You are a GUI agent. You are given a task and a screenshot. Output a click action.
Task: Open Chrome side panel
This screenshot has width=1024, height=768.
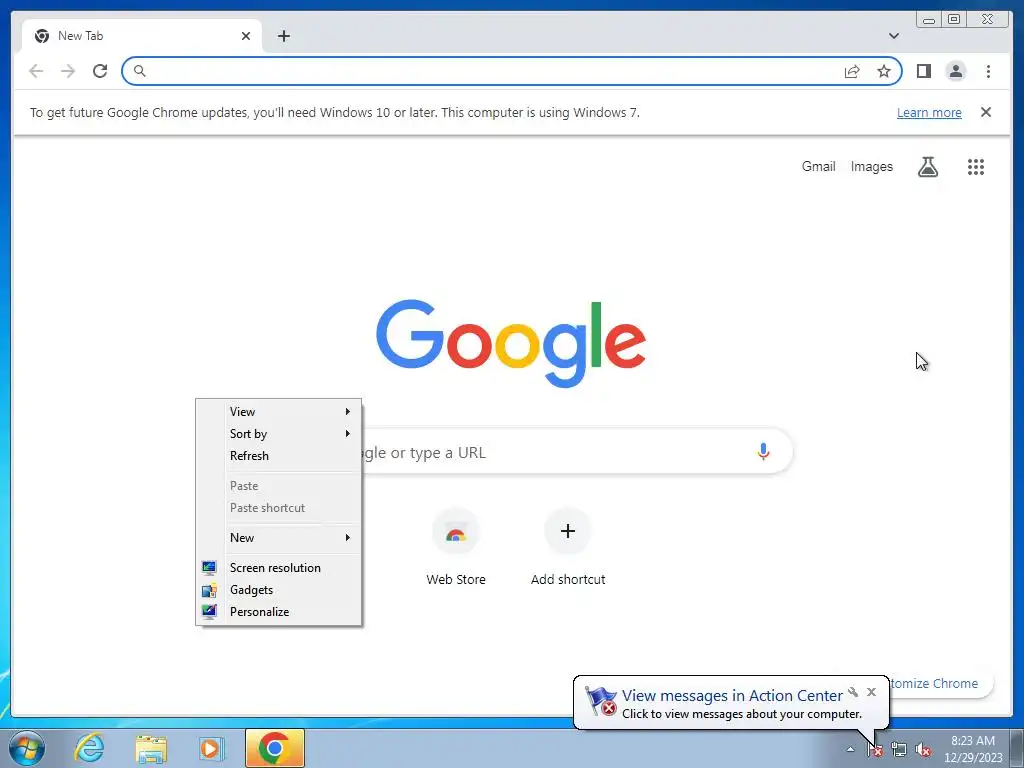[923, 71]
